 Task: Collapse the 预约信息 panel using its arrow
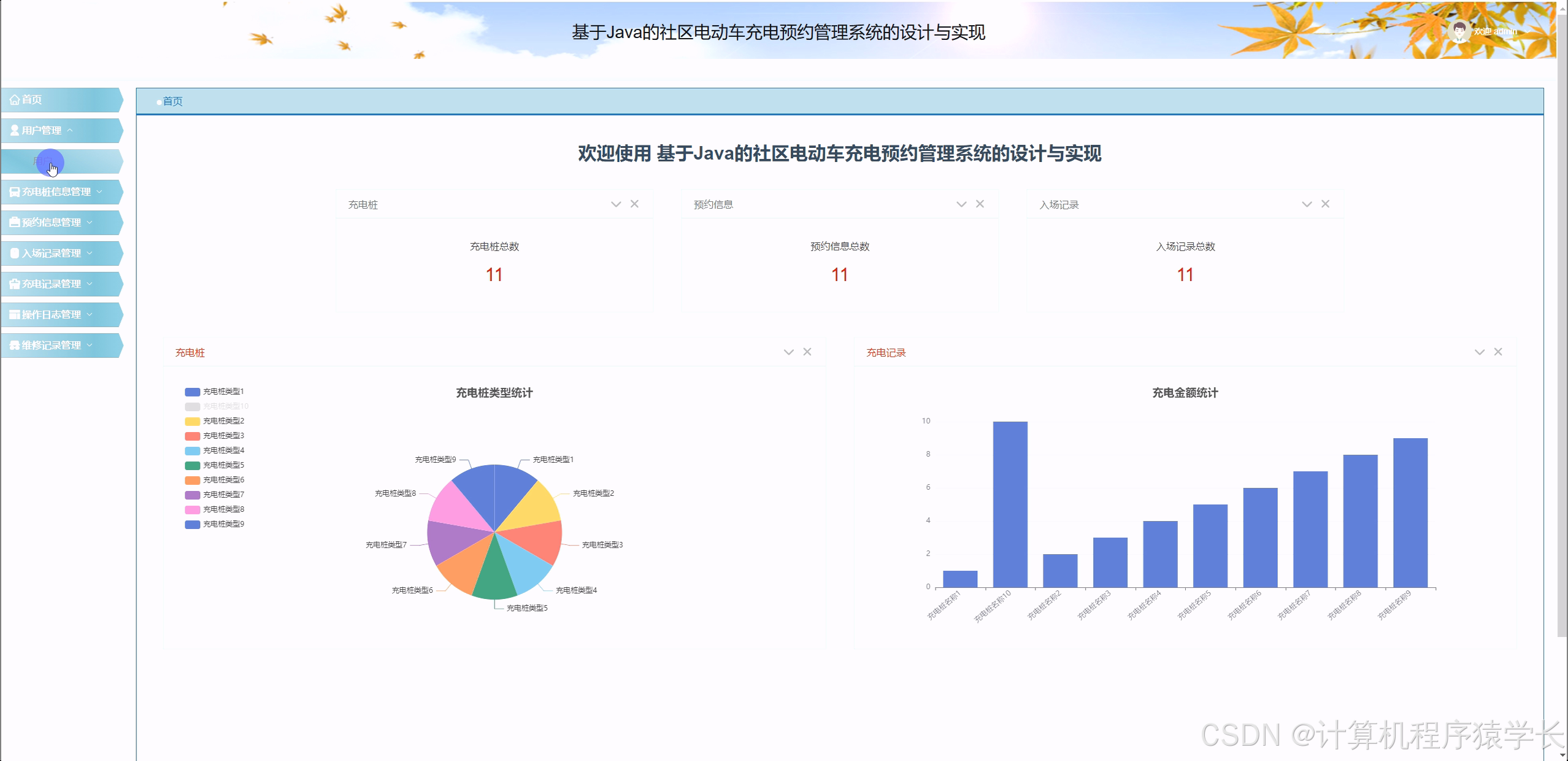961,203
